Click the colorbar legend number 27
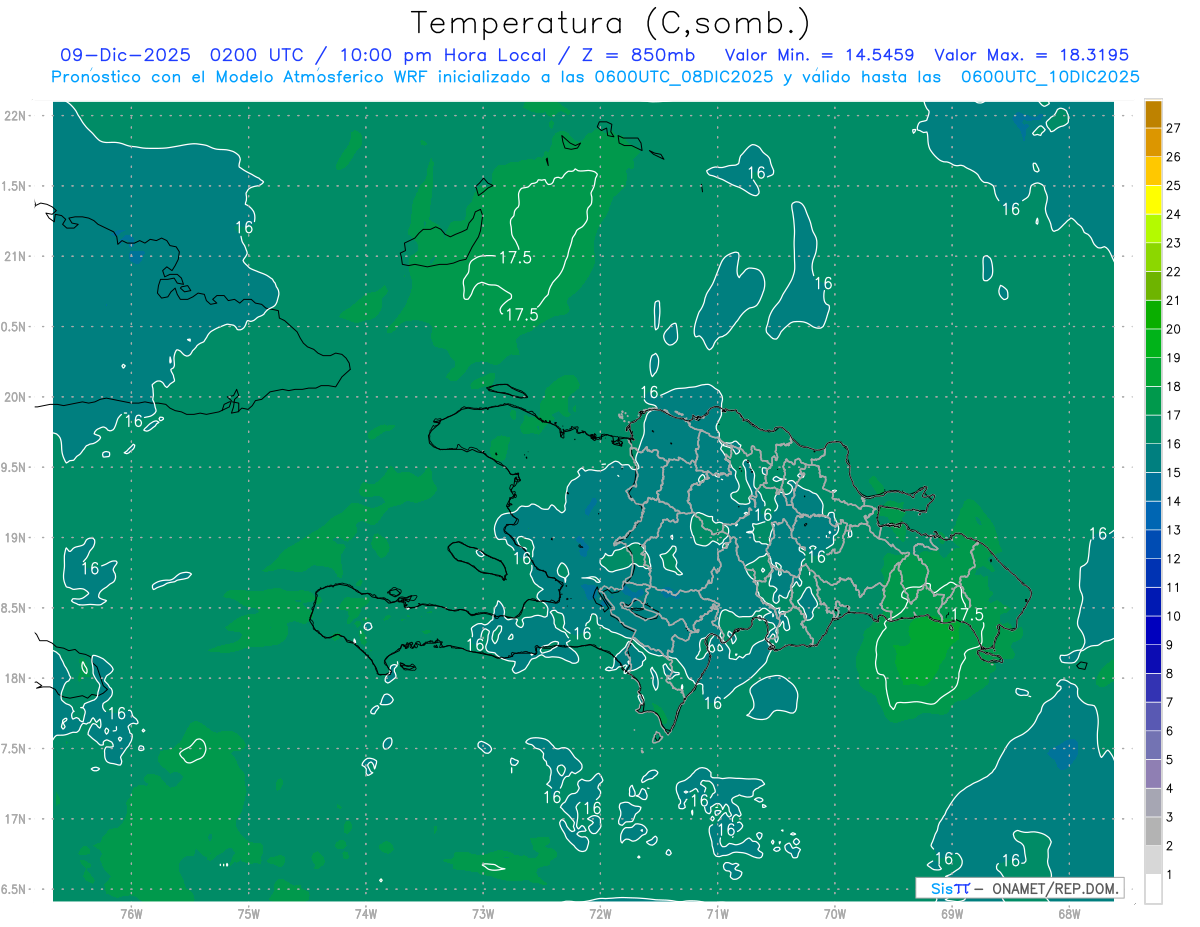This screenshot has width=1200, height=927. click(x=1174, y=128)
